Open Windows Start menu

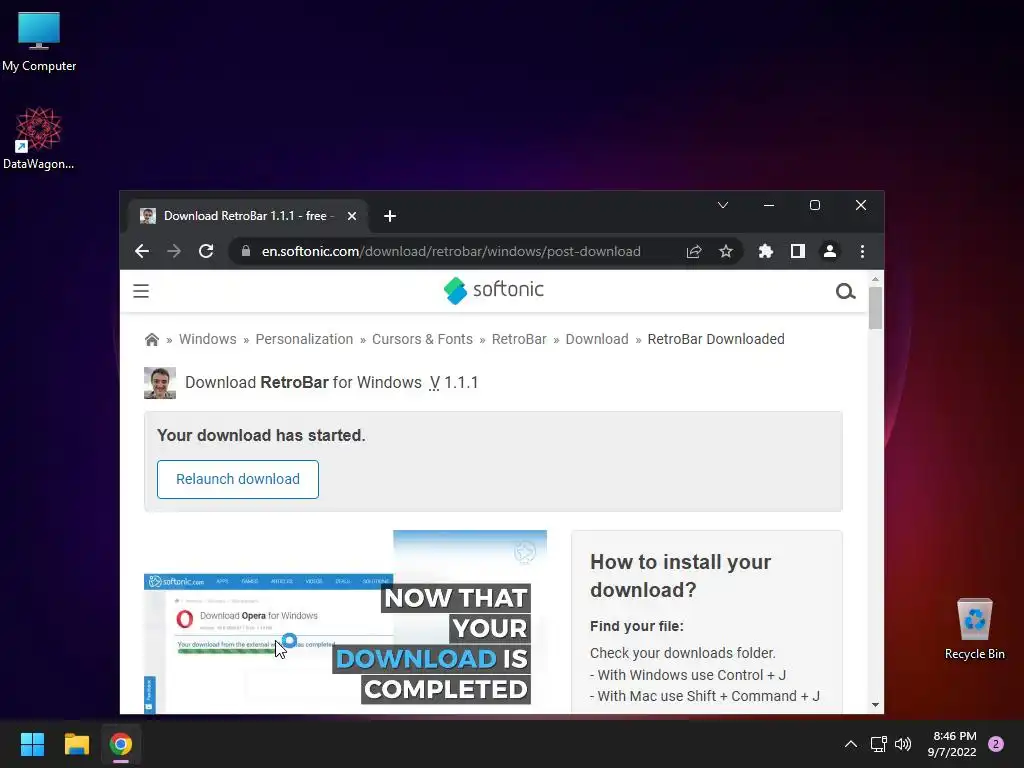(x=32, y=744)
